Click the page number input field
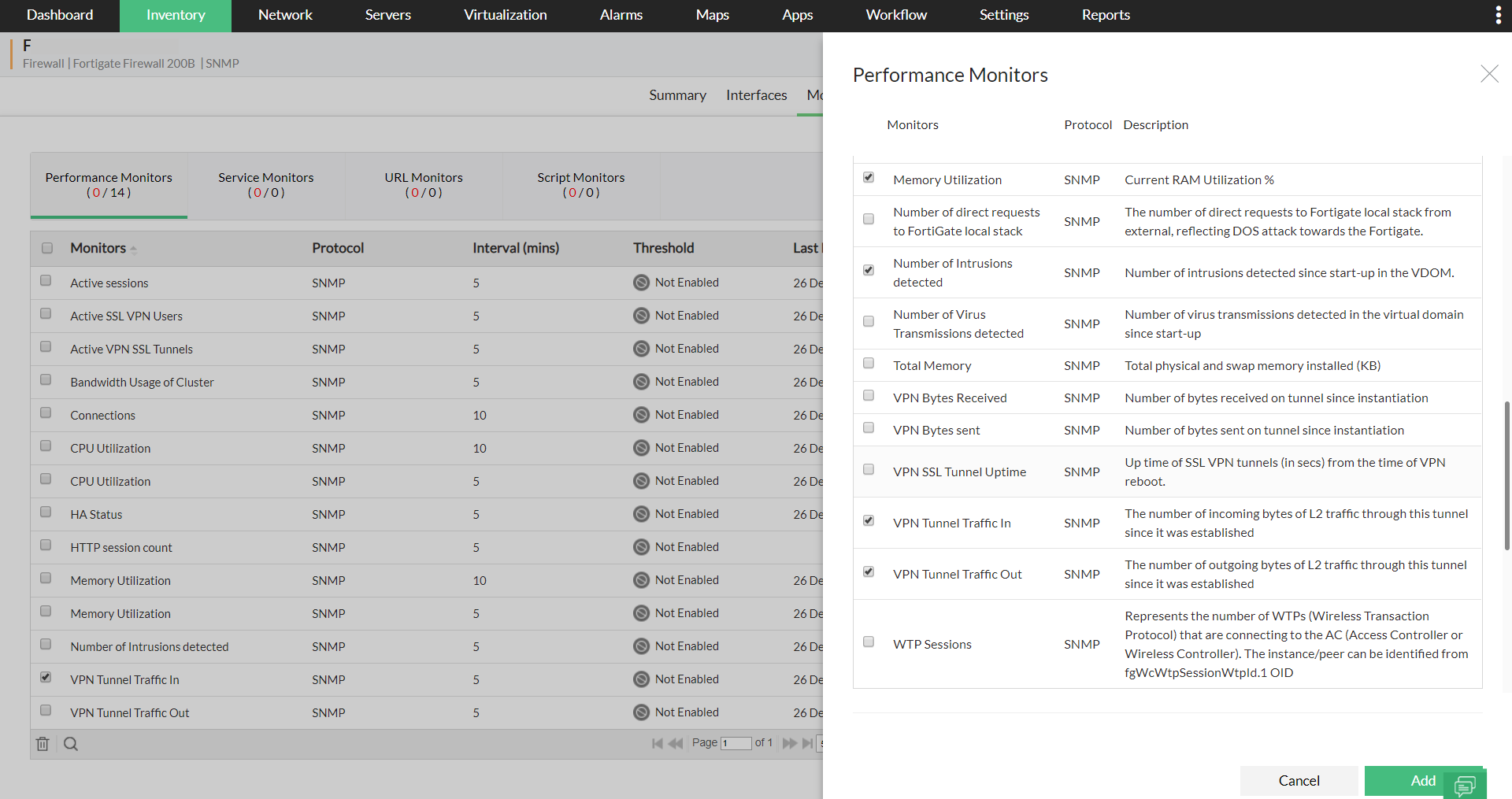Image resolution: width=1512 pixels, height=799 pixels. (x=736, y=743)
